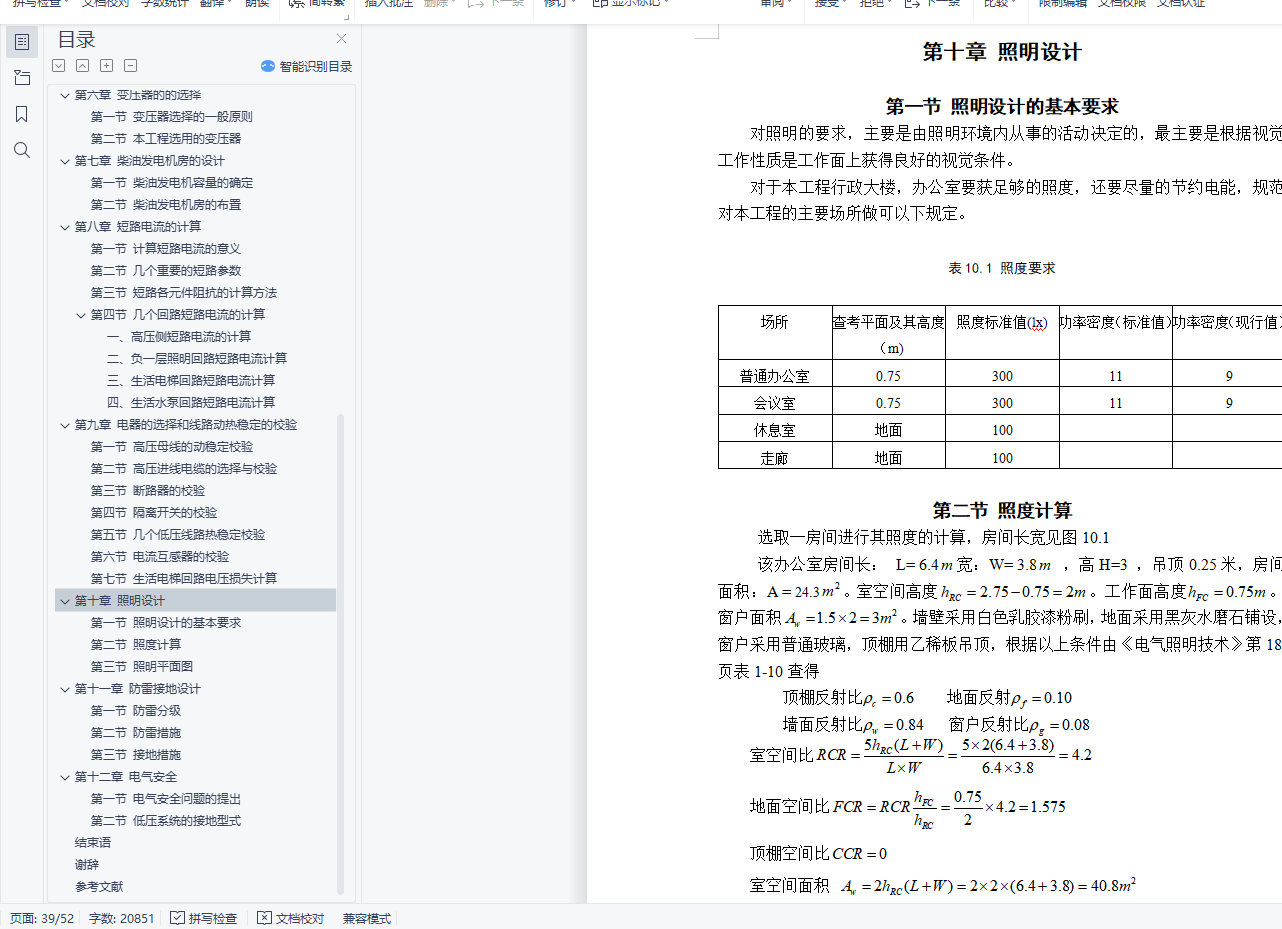Go to 第三节 接地措施
Screen dimensions: 1282x929
pyautogui.click(x=136, y=755)
